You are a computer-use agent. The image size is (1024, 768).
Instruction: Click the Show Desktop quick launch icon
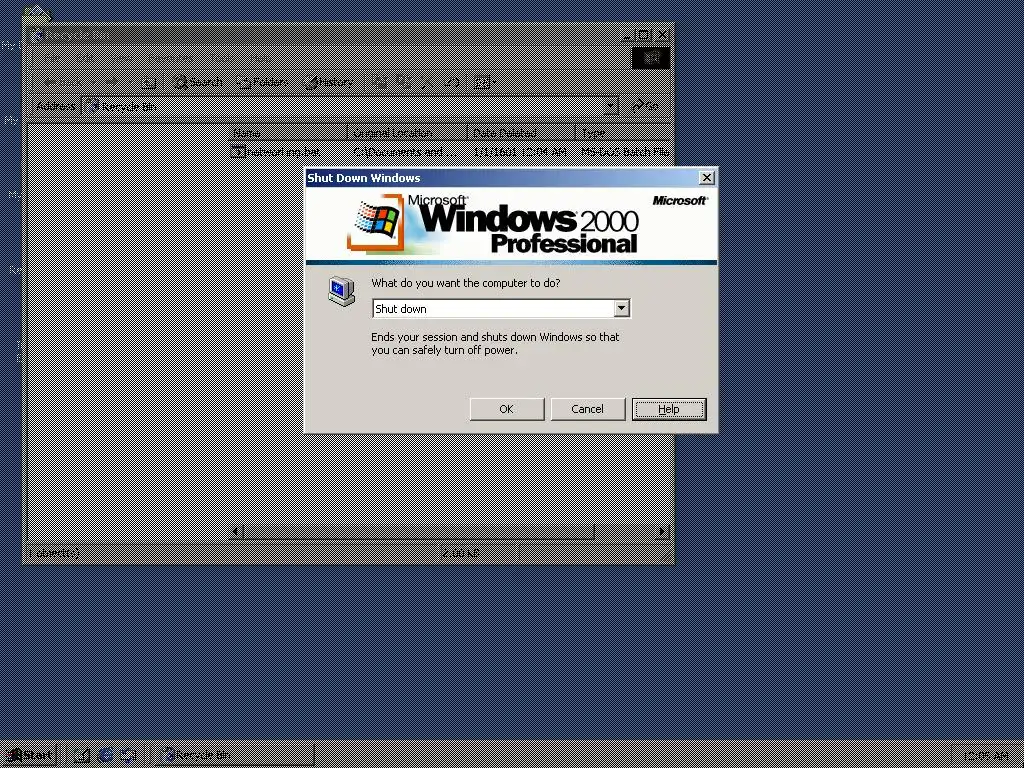point(82,756)
